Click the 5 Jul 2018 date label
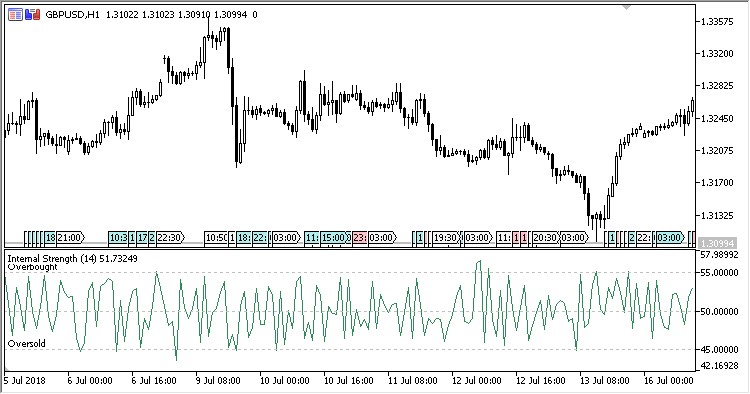This screenshot has width=750, height=394. (x=25, y=381)
